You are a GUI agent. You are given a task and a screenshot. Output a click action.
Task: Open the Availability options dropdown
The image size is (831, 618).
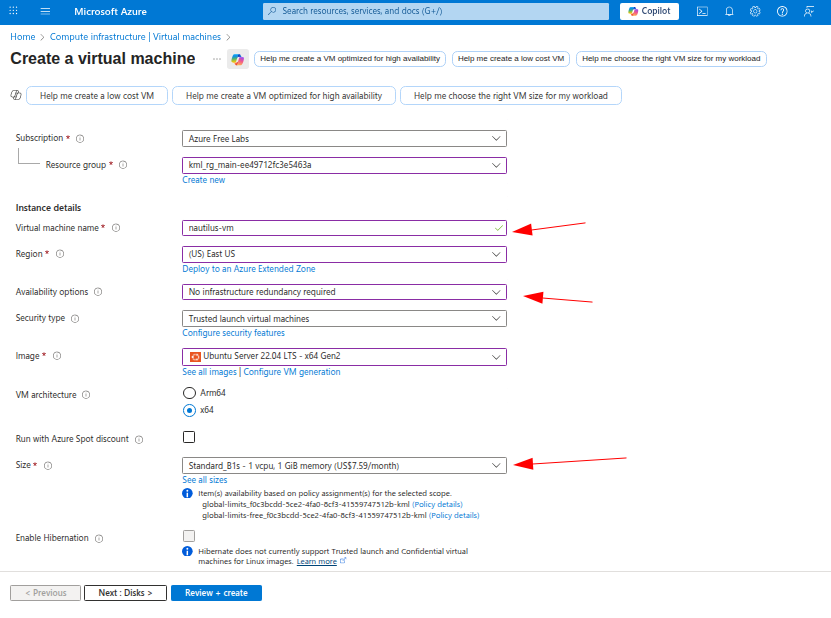(x=344, y=292)
